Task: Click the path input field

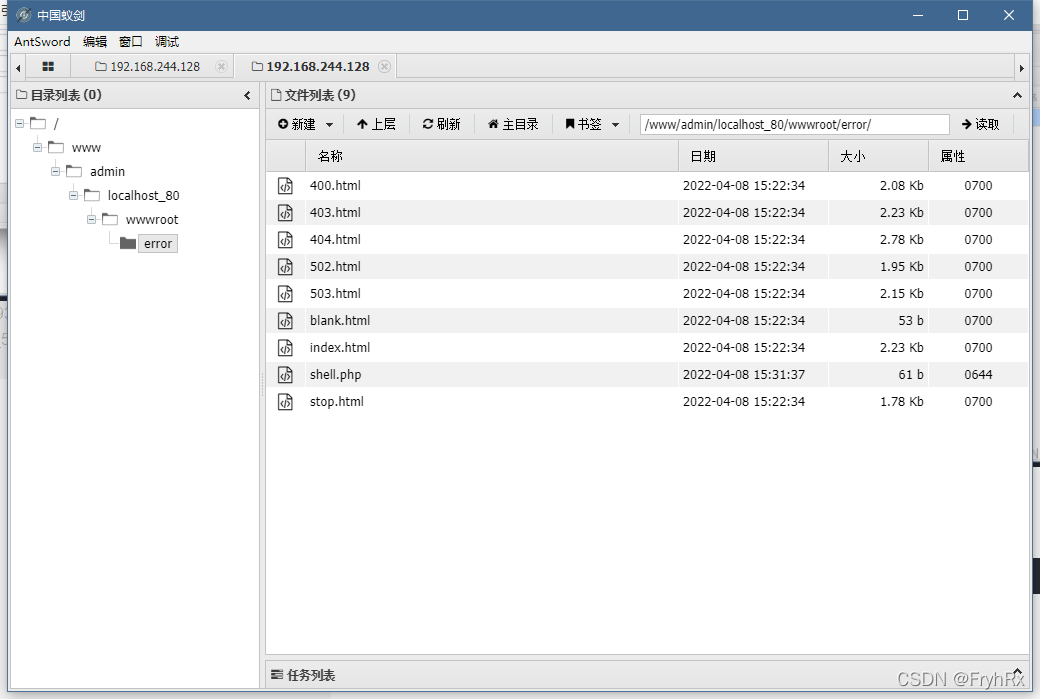Action: 795,124
